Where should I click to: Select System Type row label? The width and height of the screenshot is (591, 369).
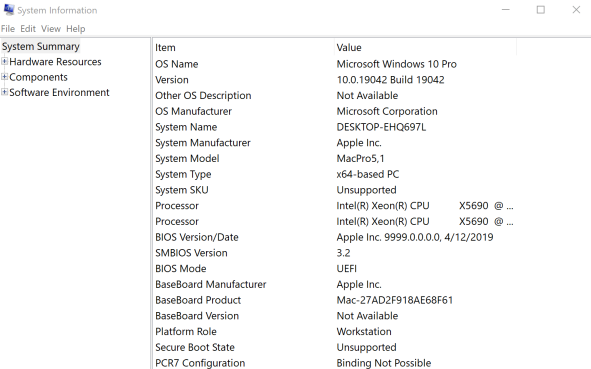pos(183,175)
